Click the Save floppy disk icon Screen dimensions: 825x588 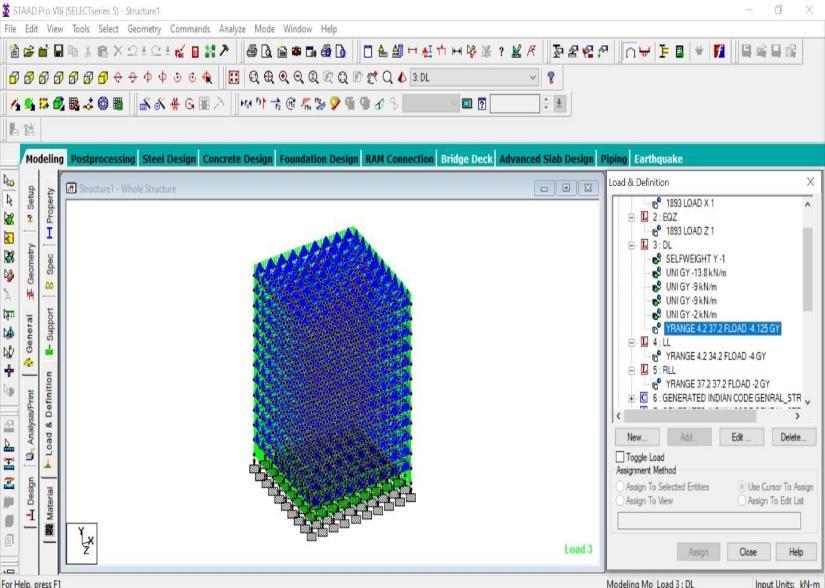[x=58, y=51]
